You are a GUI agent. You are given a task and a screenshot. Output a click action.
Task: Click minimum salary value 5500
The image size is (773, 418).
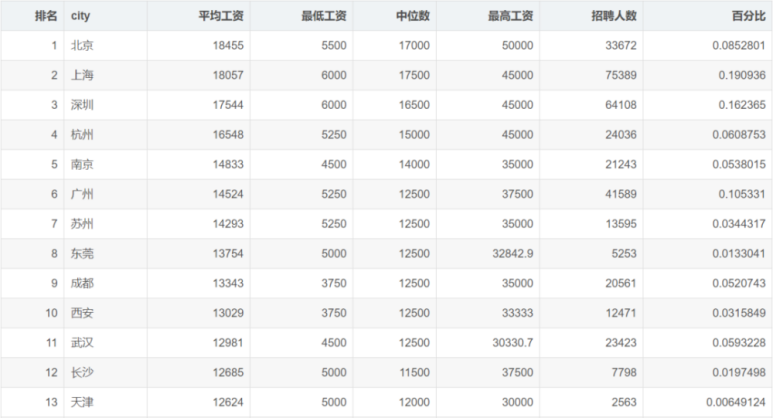[334, 45]
